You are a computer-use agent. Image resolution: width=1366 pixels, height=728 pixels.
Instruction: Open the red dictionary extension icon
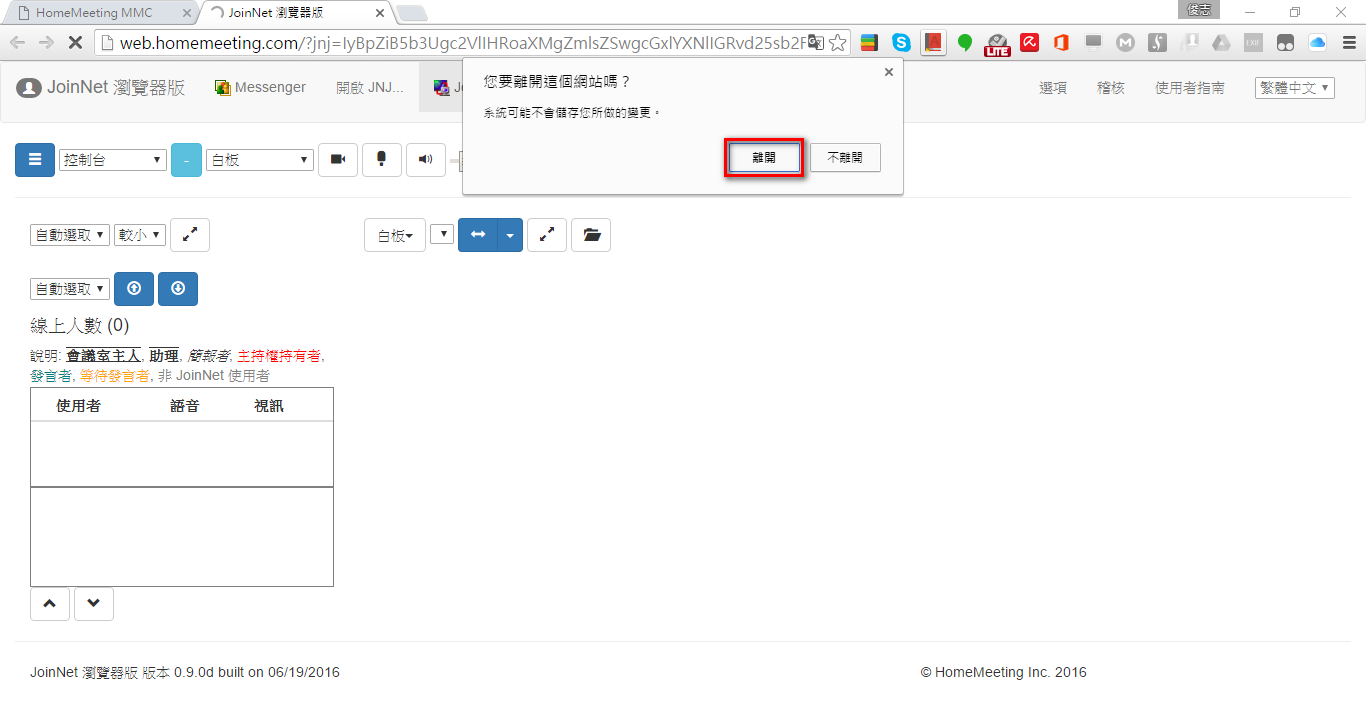933,42
